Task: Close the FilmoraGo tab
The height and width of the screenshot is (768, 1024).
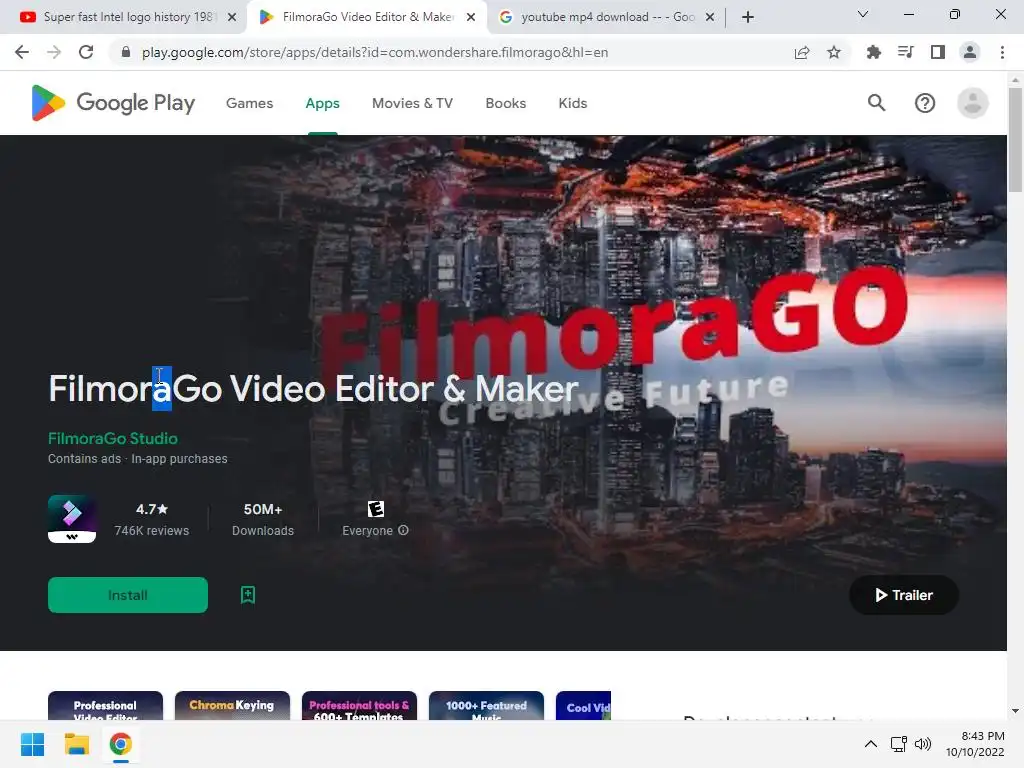Action: click(471, 17)
